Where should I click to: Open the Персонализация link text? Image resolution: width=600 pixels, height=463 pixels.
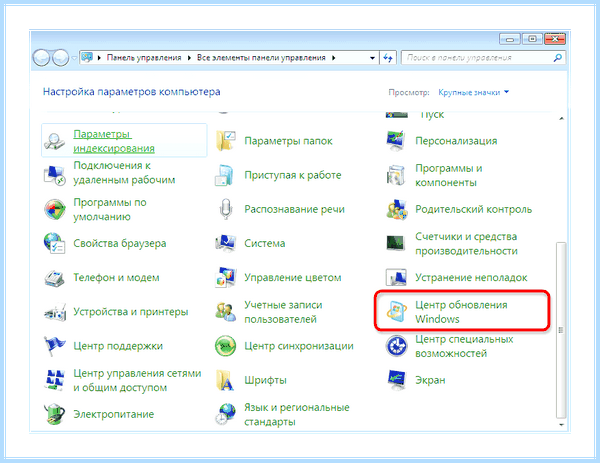456,141
